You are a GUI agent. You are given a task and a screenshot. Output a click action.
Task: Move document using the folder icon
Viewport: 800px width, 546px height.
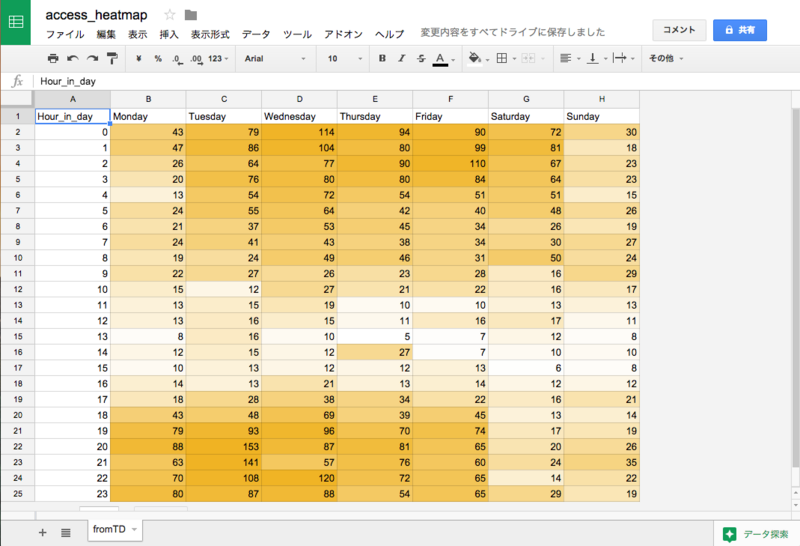[x=191, y=15]
